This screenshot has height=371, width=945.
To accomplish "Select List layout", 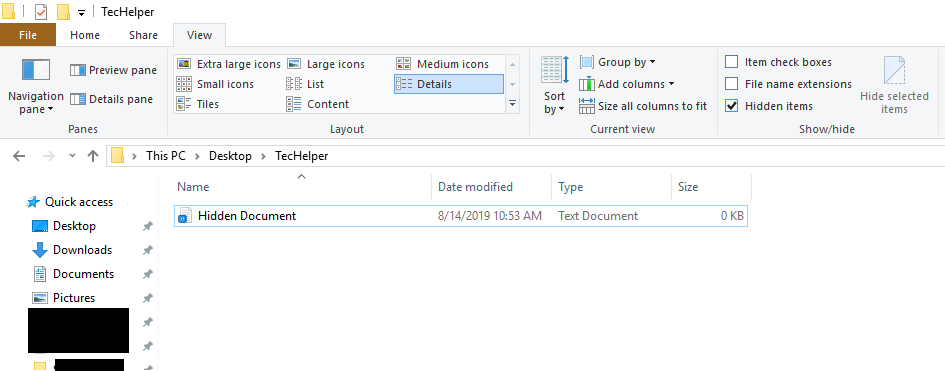I will click(x=306, y=84).
